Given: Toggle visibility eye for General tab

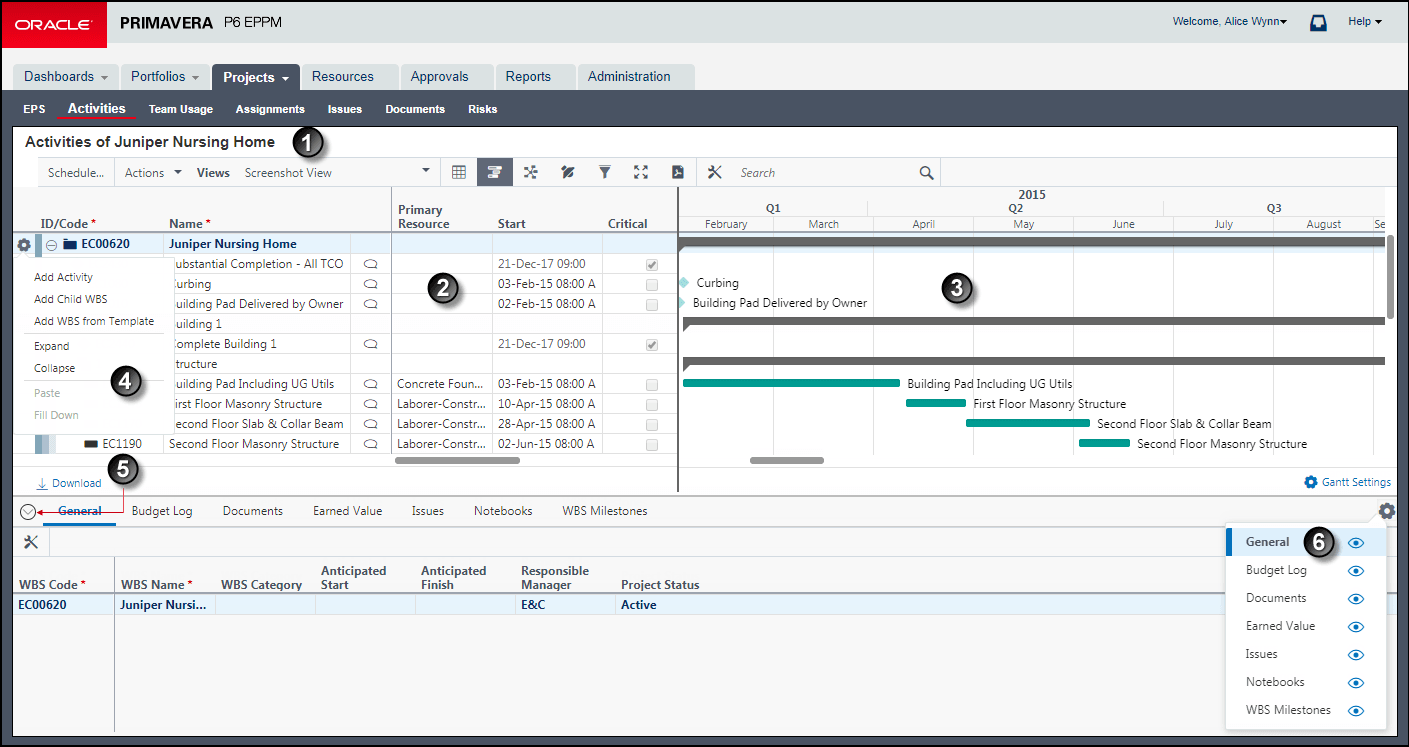Looking at the screenshot, I should coord(1356,543).
